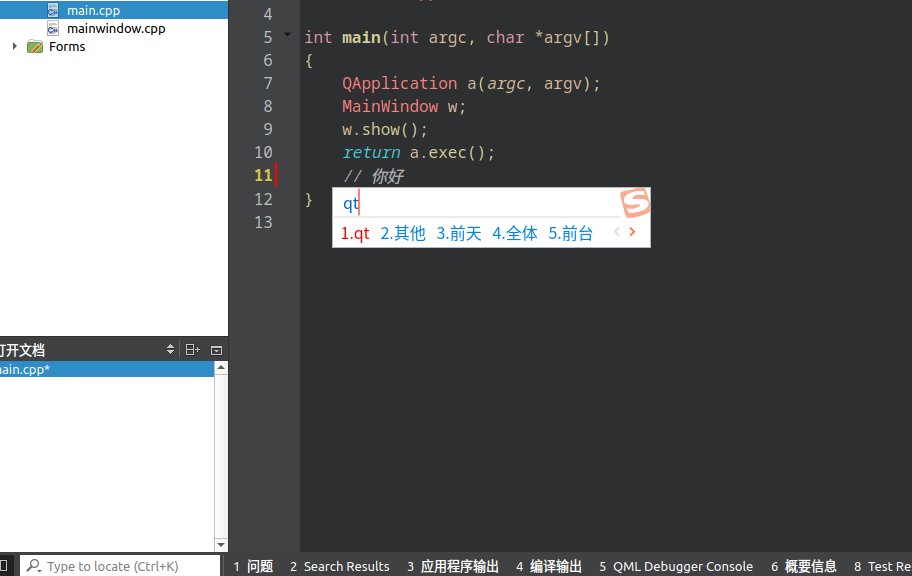This screenshot has width=912, height=576.
Task: Pick candidate 4 全体 from IME list
Action: pyautogui.click(x=515, y=233)
